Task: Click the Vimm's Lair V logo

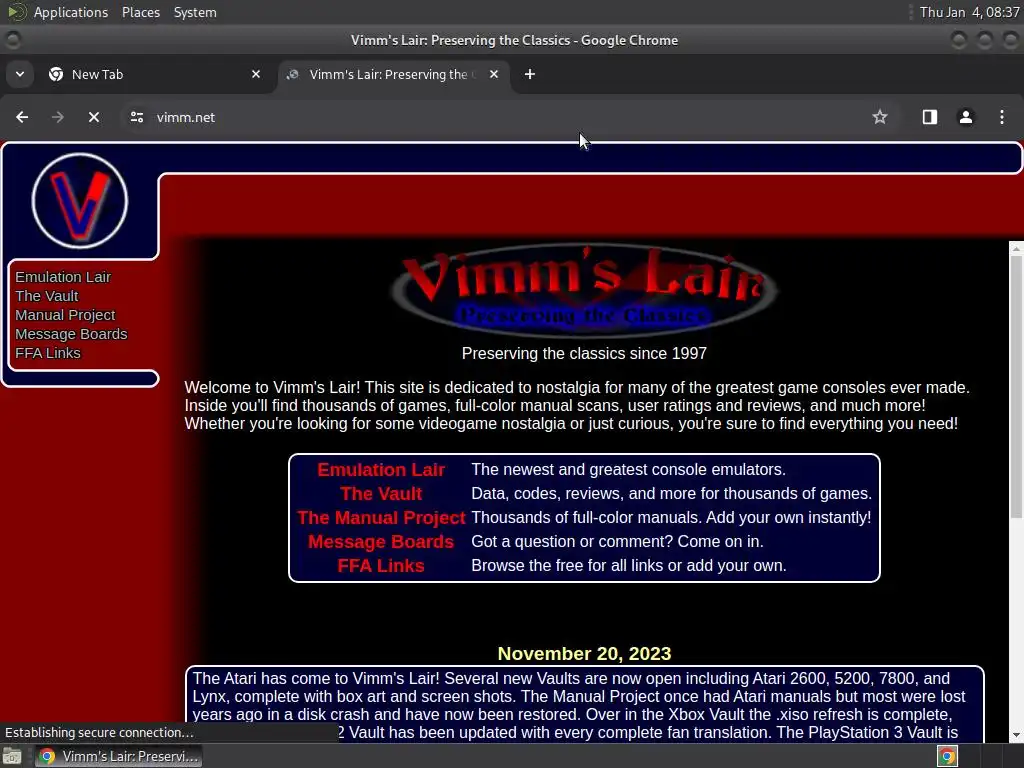Action: [x=80, y=200]
